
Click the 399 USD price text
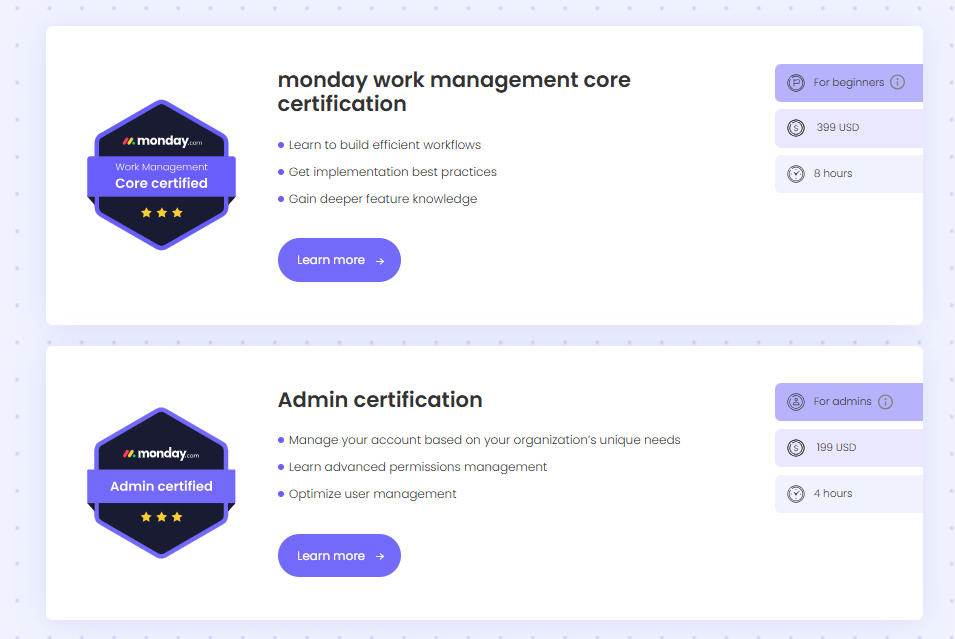tap(838, 128)
